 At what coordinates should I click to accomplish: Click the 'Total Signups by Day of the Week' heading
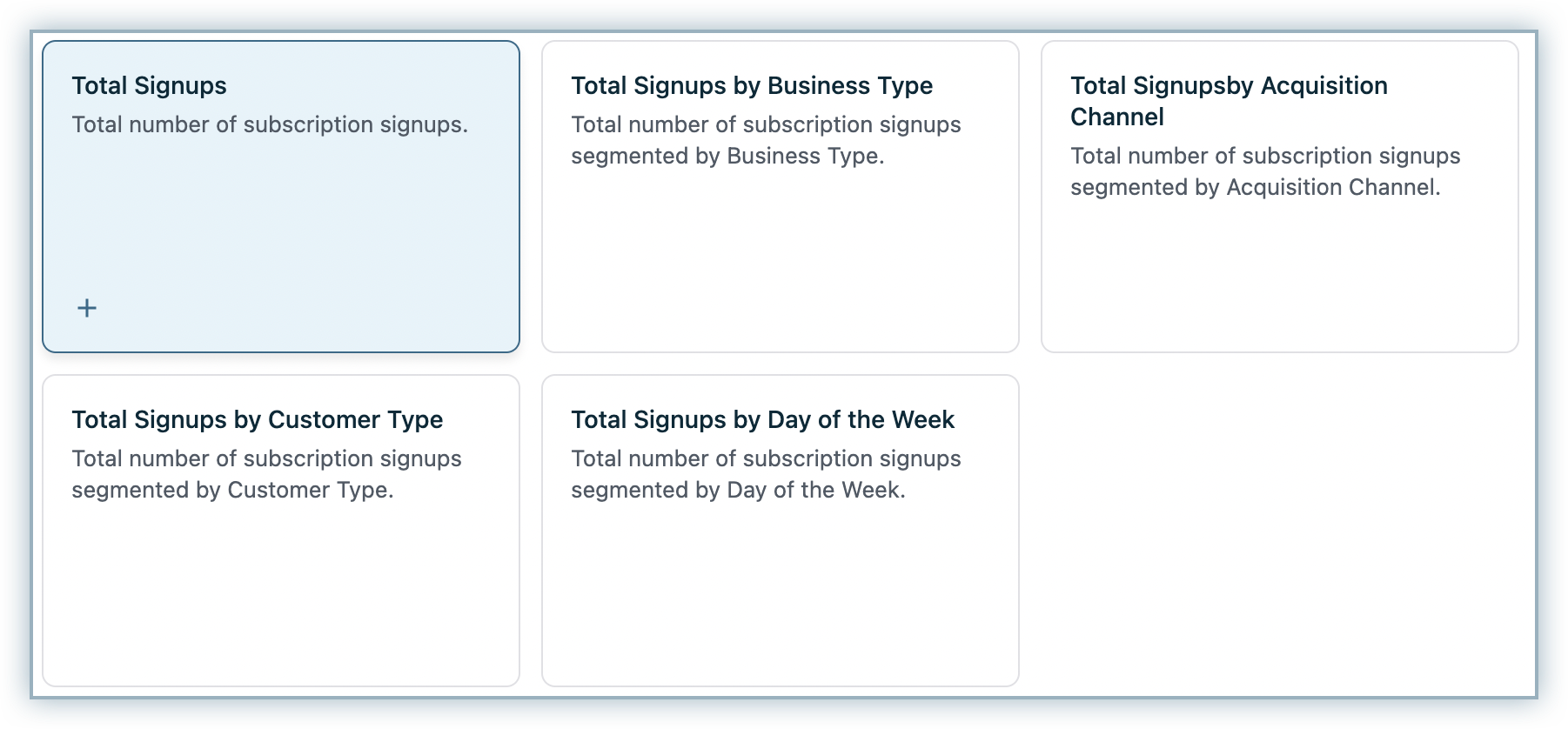tap(762, 419)
